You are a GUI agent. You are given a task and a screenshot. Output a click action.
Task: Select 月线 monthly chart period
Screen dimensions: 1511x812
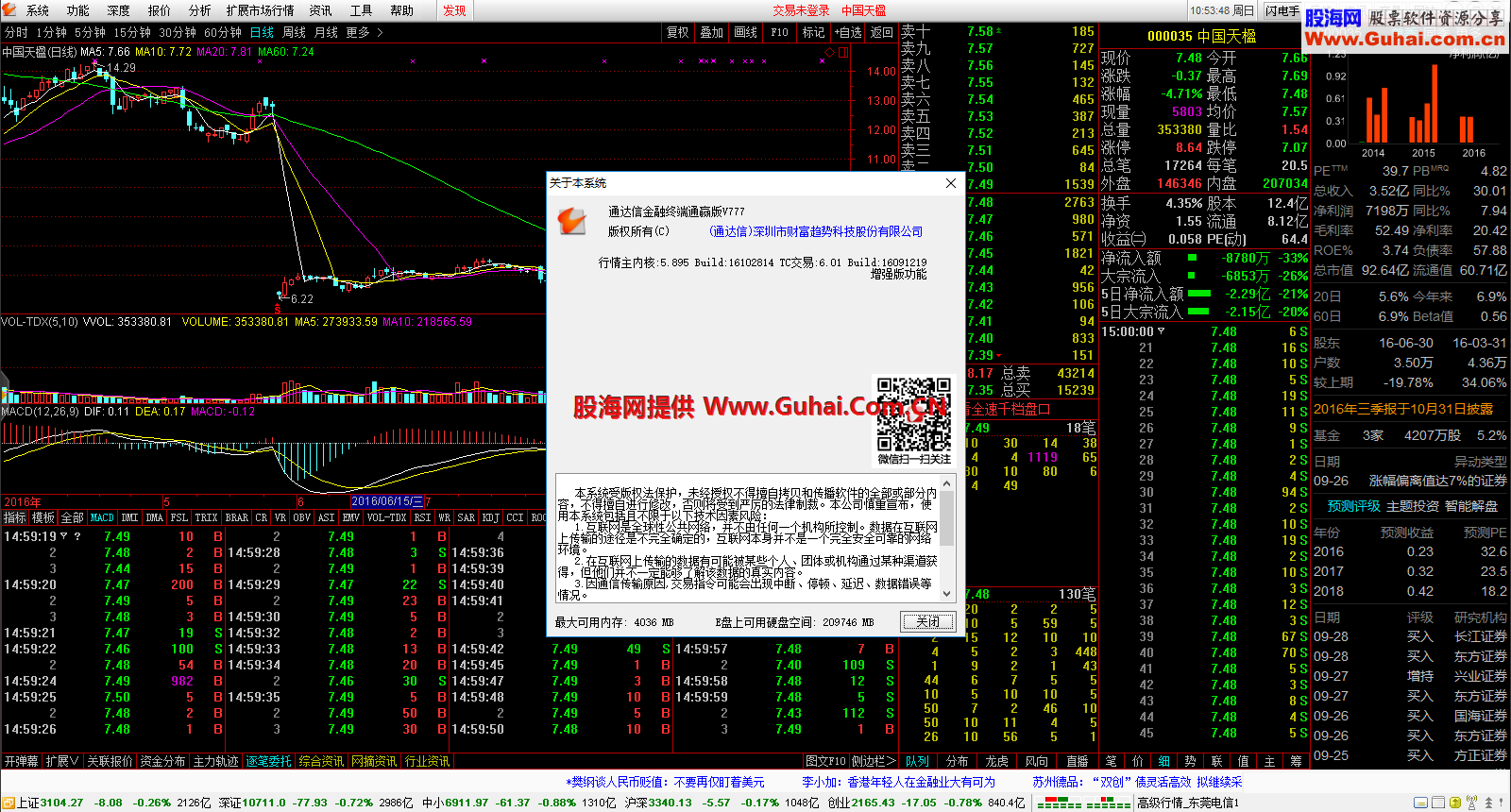[x=326, y=32]
